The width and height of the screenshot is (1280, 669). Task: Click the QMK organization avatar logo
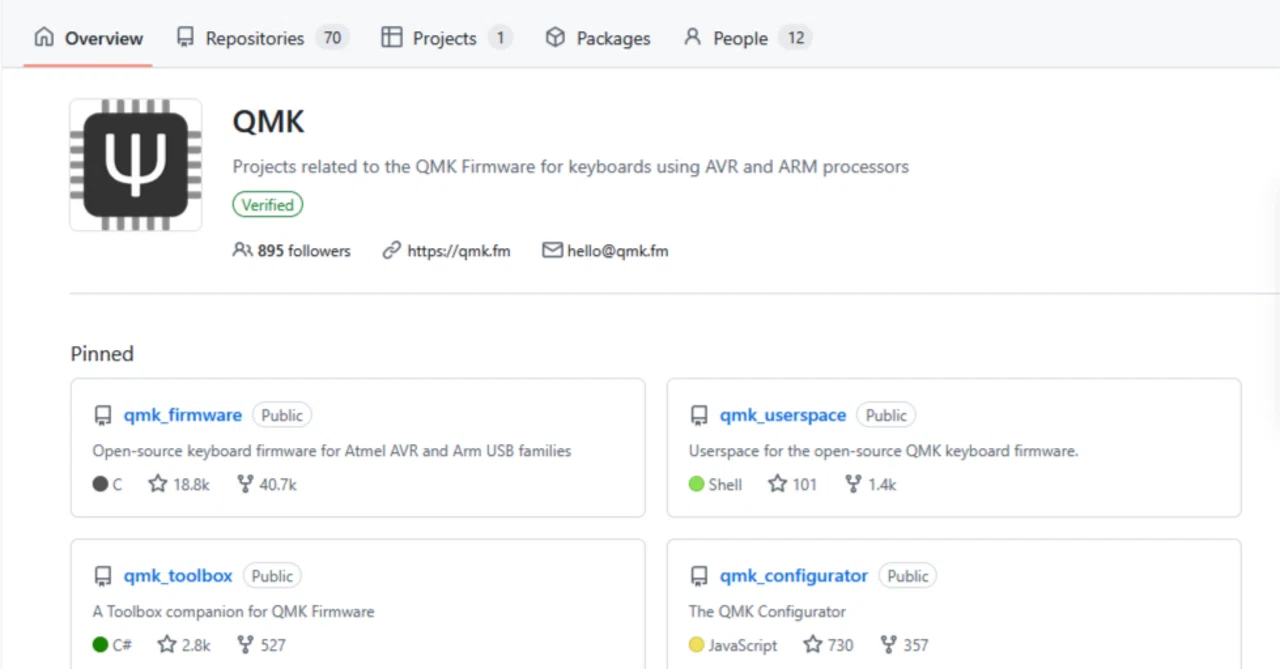coord(136,165)
